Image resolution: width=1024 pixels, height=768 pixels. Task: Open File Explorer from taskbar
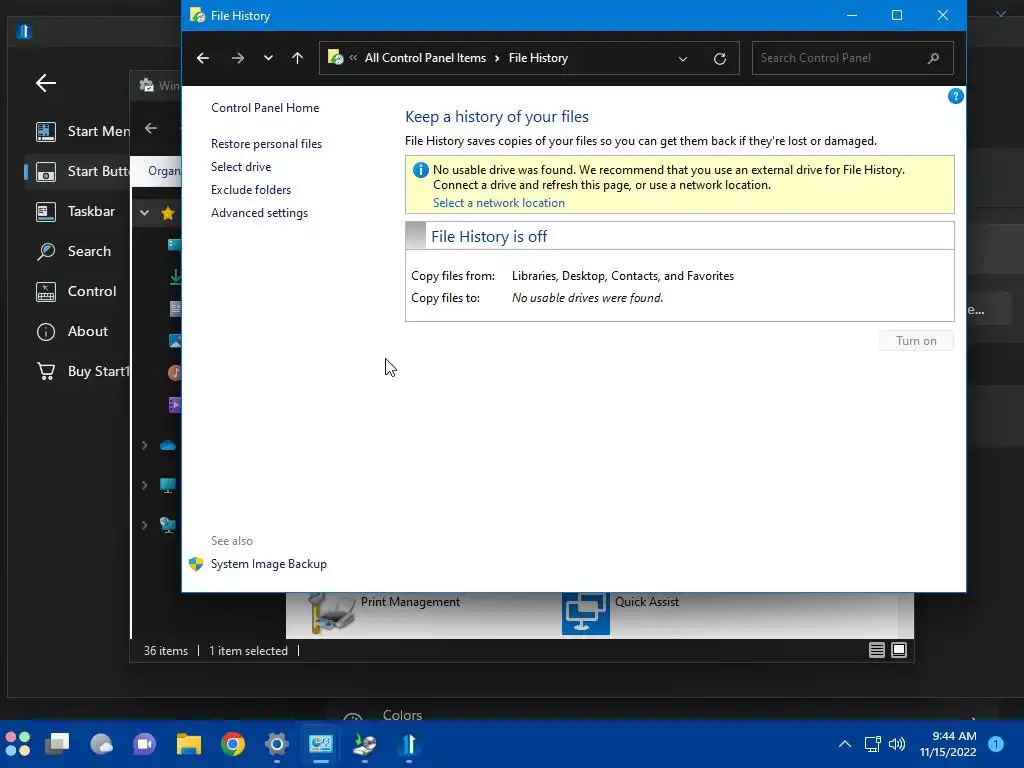click(189, 744)
